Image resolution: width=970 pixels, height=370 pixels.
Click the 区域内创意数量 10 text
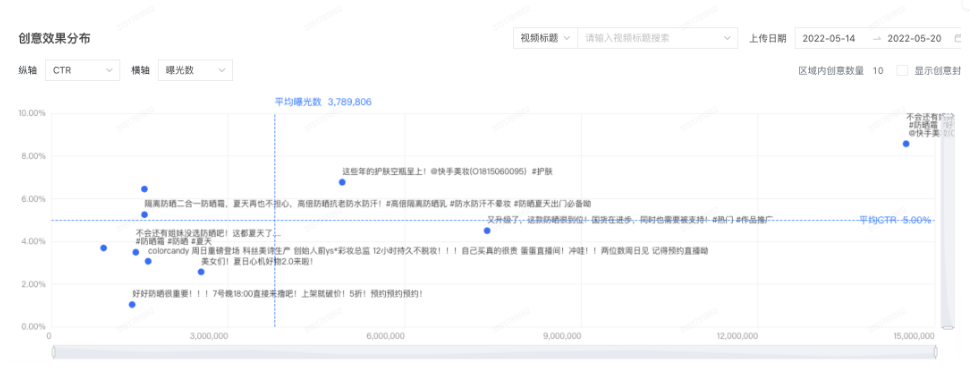tap(841, 71)
